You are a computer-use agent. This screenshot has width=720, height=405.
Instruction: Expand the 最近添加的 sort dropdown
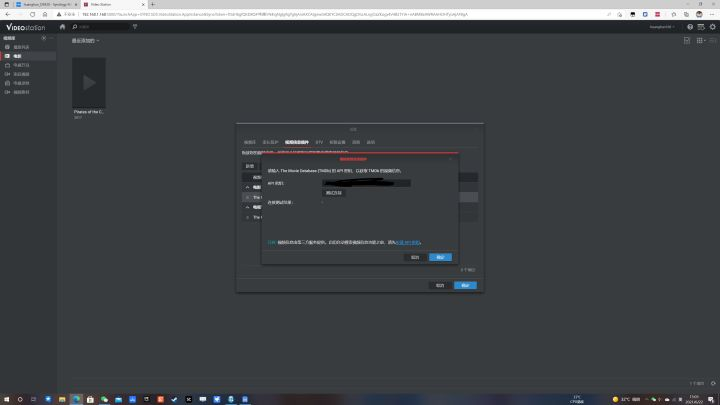[x=84, y=41]
